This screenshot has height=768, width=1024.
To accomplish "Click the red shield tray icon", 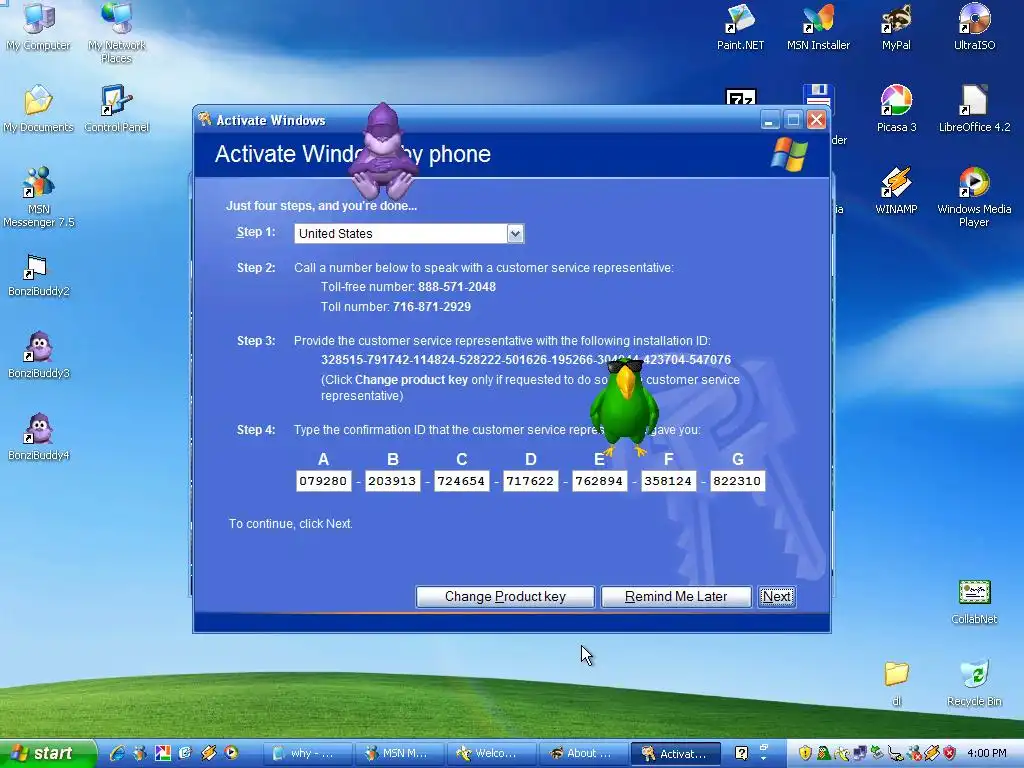I will (949, 753).
